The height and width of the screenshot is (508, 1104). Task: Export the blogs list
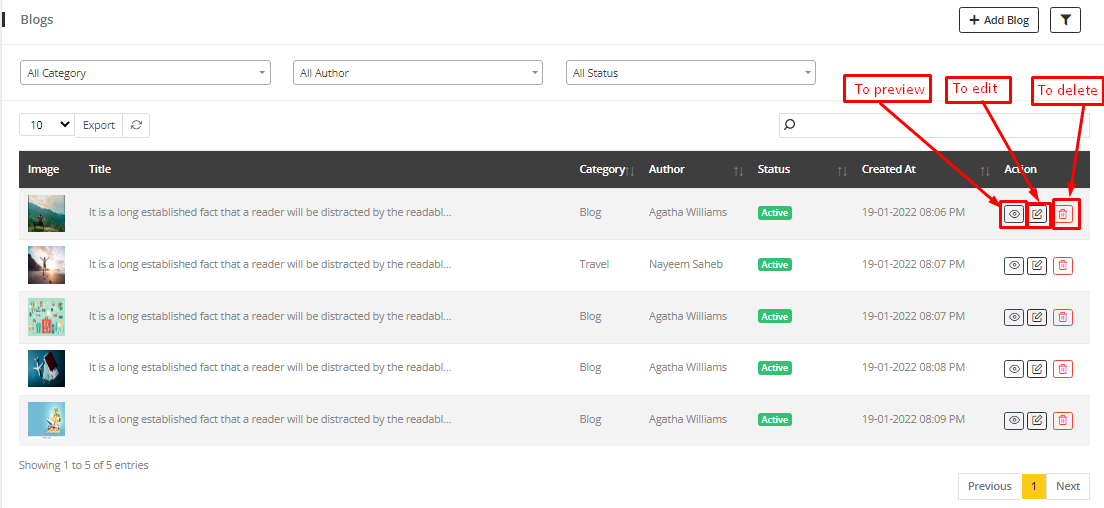tap(99, 125)
